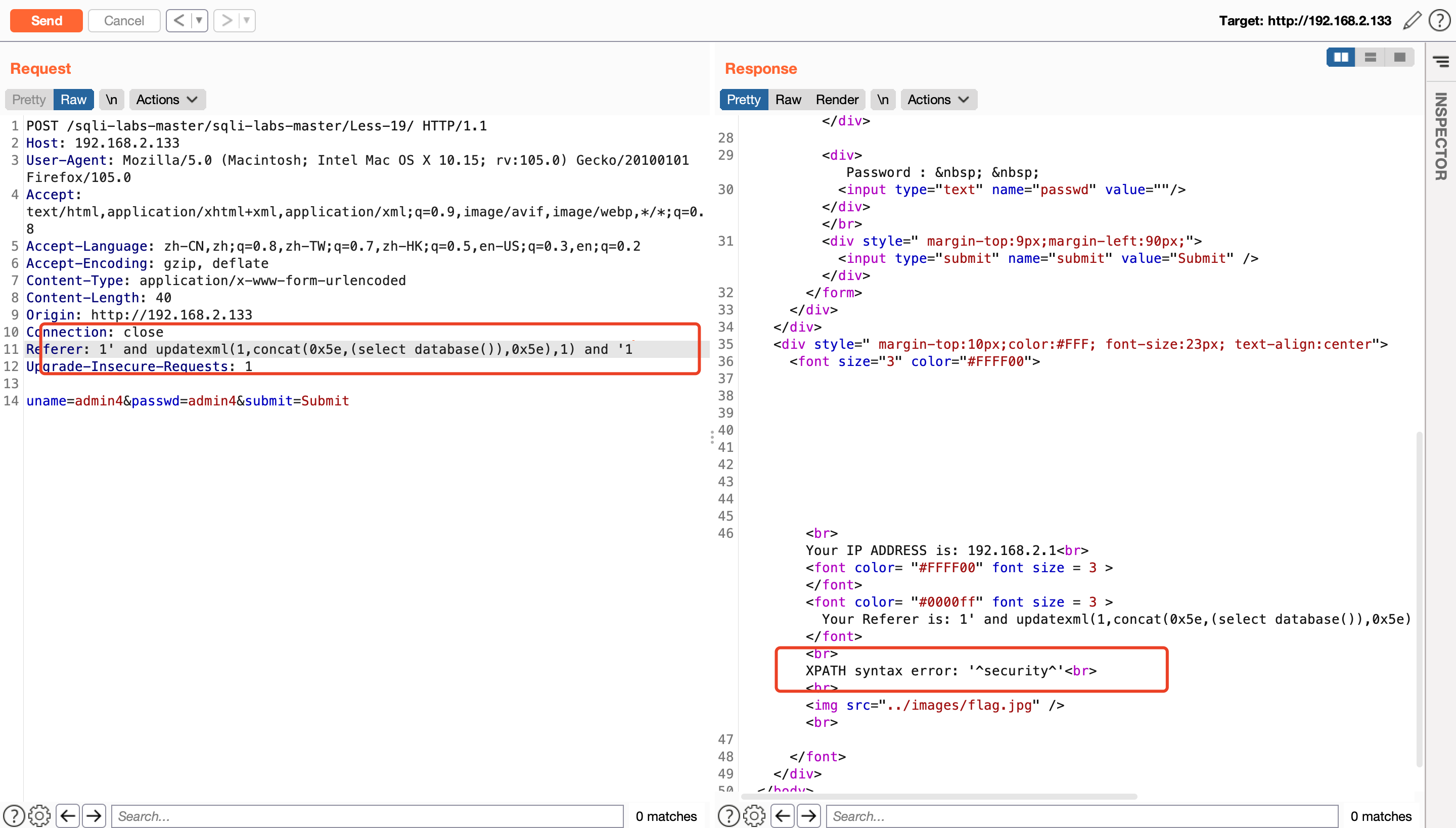Click the POST request line text
Screen dimensions: 1456x828
pos(256,126)
